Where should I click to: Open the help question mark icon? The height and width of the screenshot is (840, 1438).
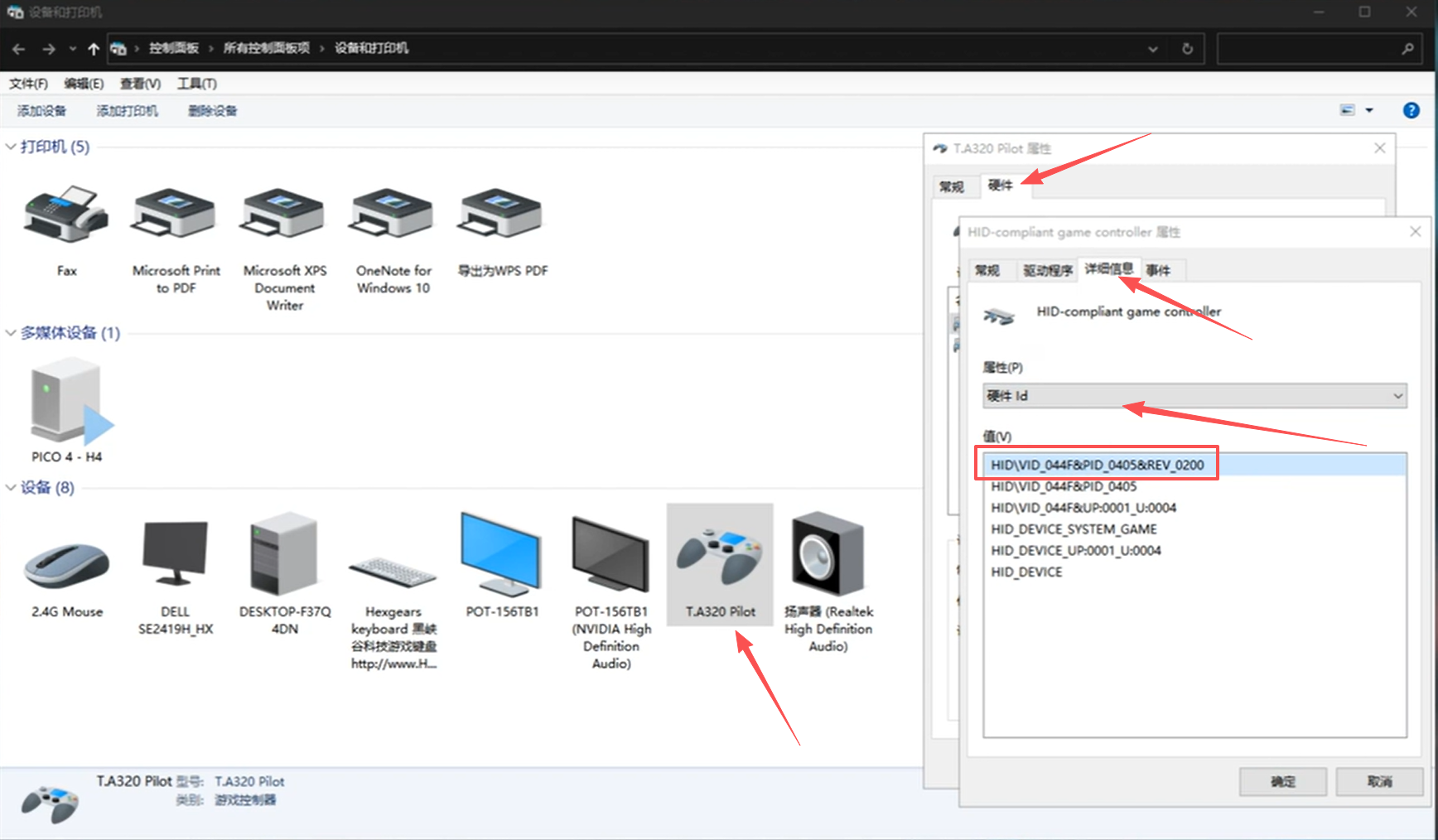click(x=1411, y=110)
